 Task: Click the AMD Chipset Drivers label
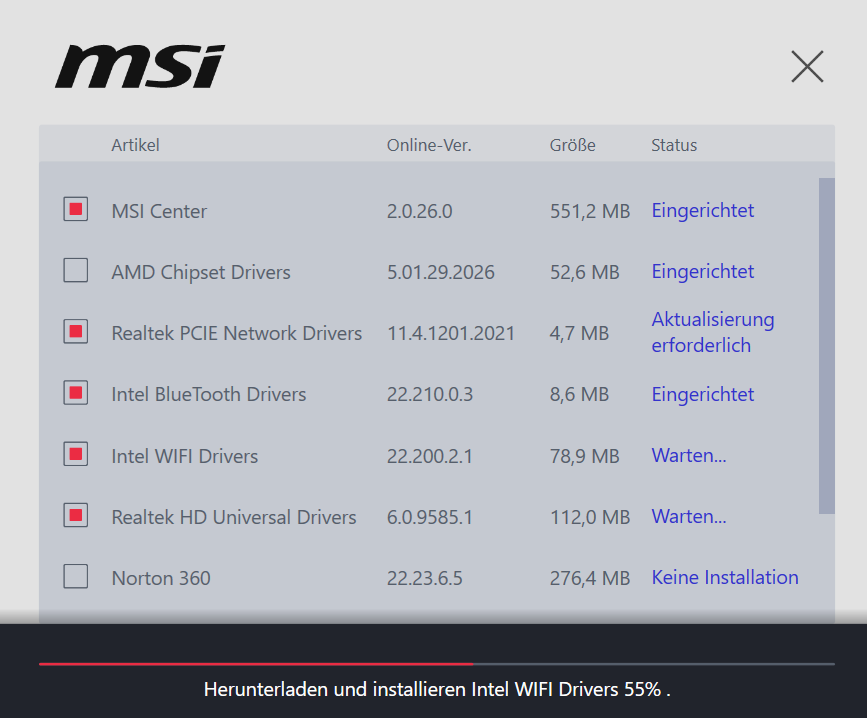(x=201, y=272)
